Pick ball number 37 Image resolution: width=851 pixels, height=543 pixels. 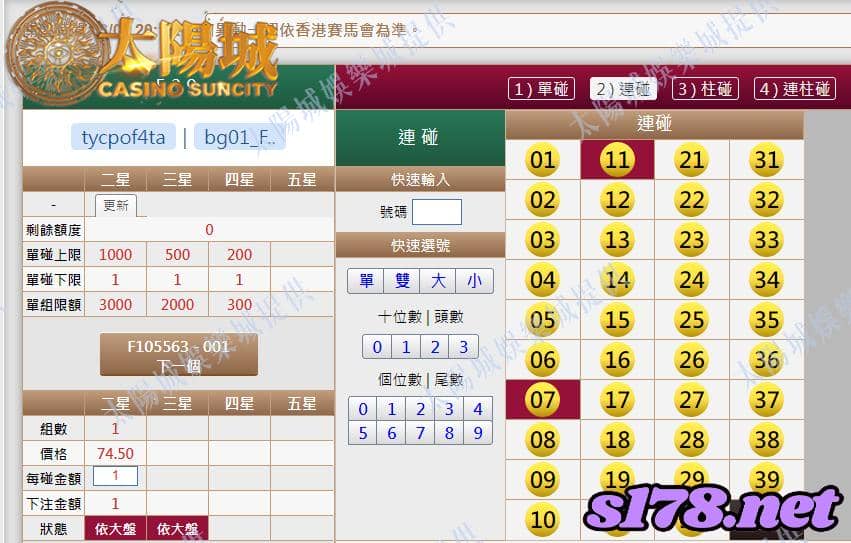(x=767, y=400)
